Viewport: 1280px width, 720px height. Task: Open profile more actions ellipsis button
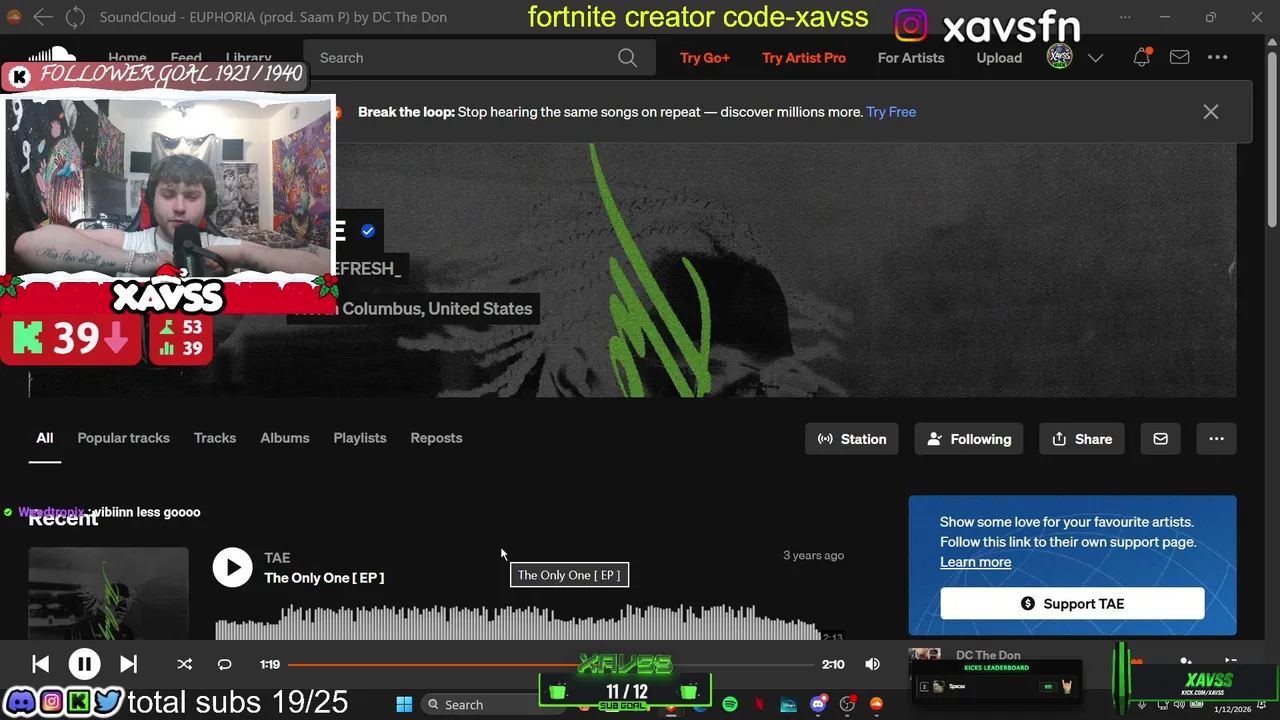point(1216,439)
